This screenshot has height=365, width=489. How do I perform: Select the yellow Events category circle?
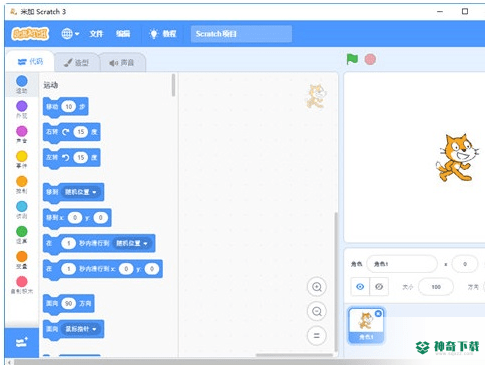(22, 156)
